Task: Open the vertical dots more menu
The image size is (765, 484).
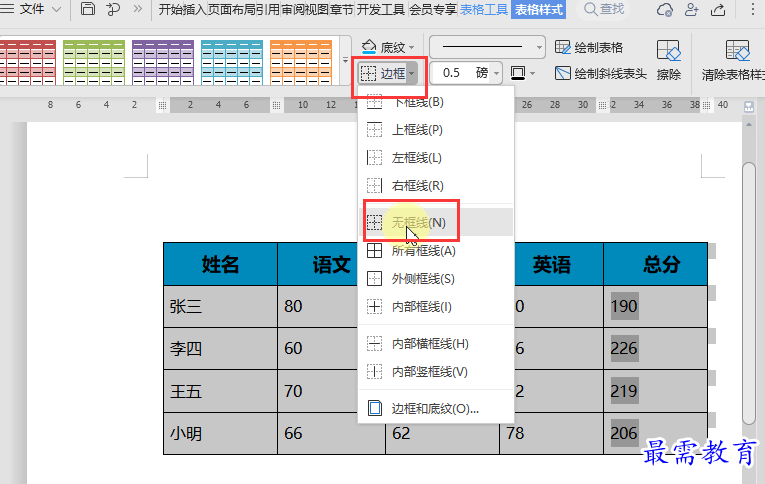Action: pos(752,9)
